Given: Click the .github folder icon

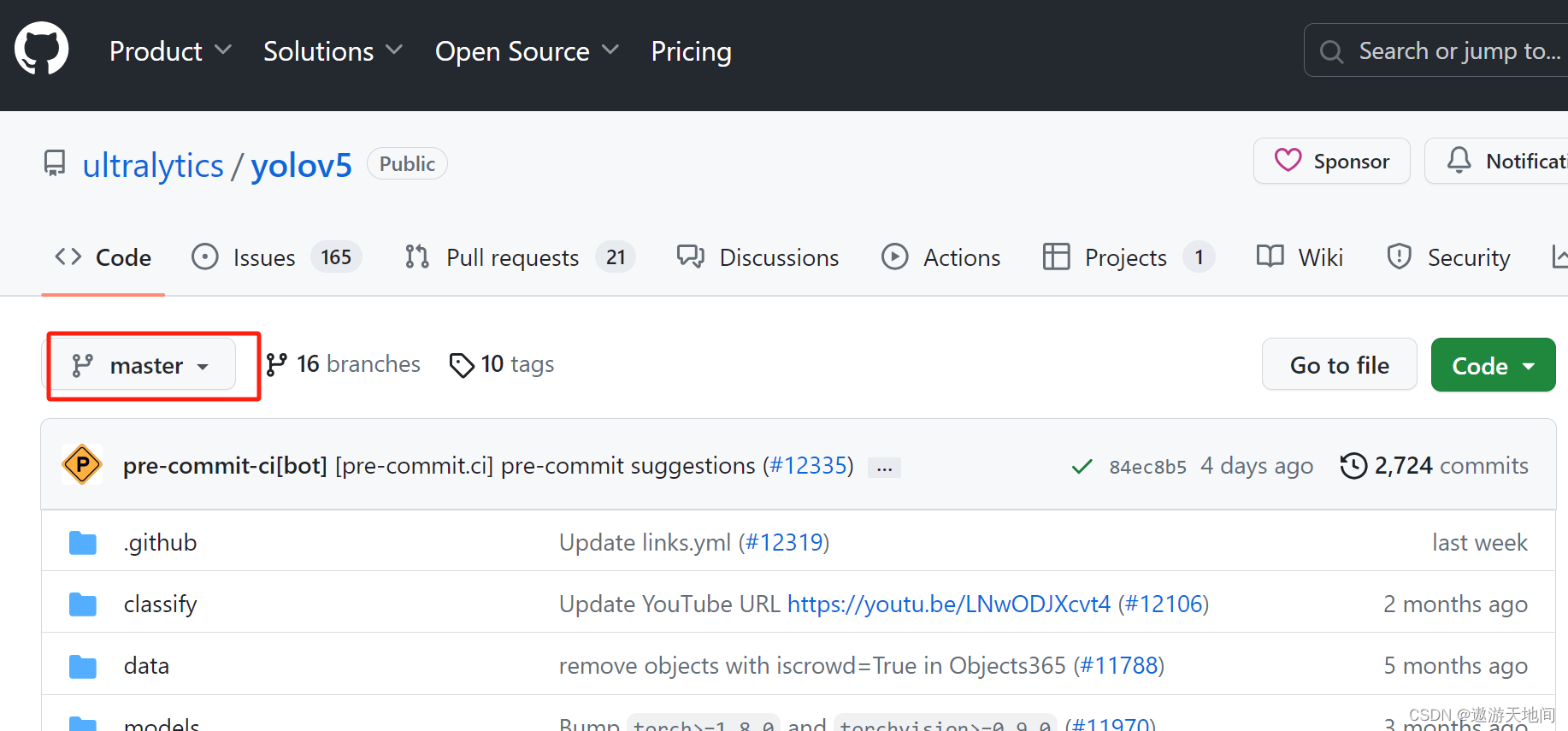Looking at the screenshot, I should pos(83,542).
